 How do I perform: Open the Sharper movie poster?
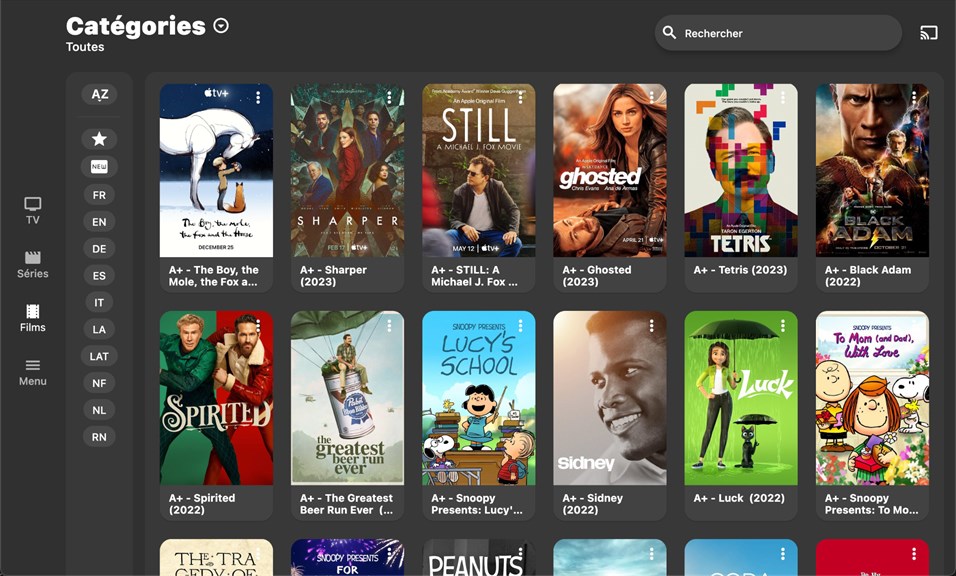(348, 171)
